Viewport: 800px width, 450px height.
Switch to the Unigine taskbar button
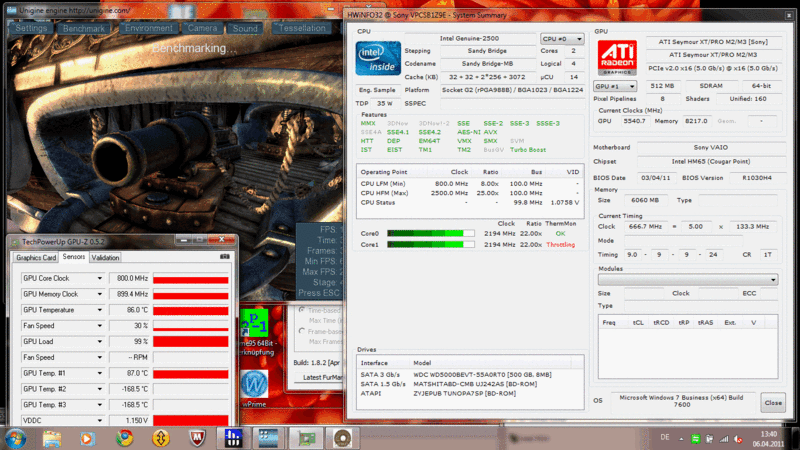click(x=268, y=438)
